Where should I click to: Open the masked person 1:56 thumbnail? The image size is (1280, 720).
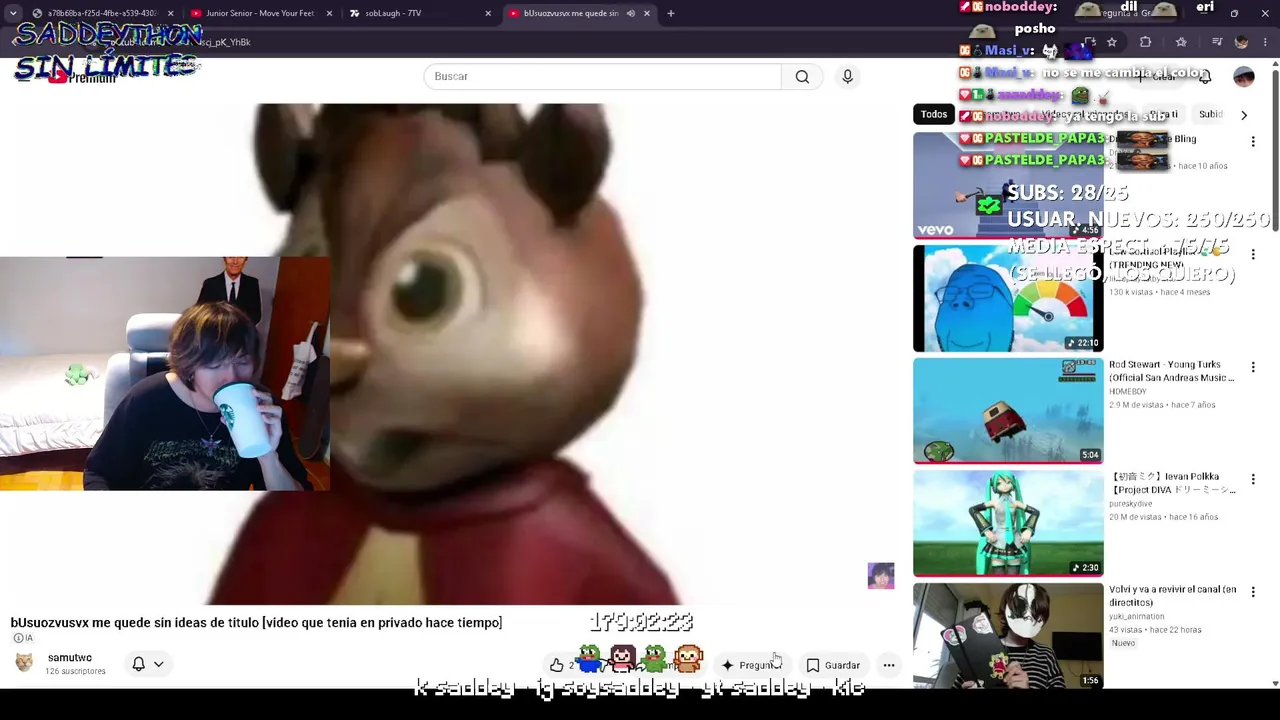tap(1008, 636)
